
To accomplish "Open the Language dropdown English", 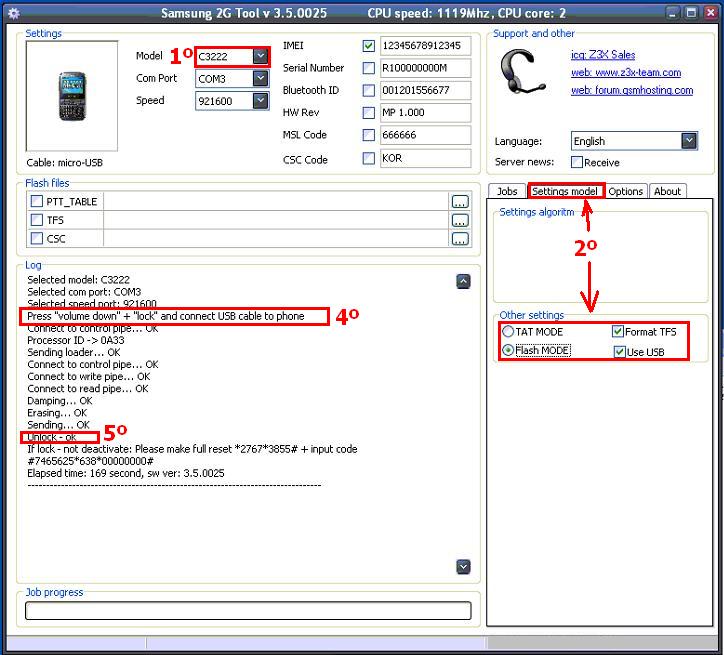I will [689, 141].
